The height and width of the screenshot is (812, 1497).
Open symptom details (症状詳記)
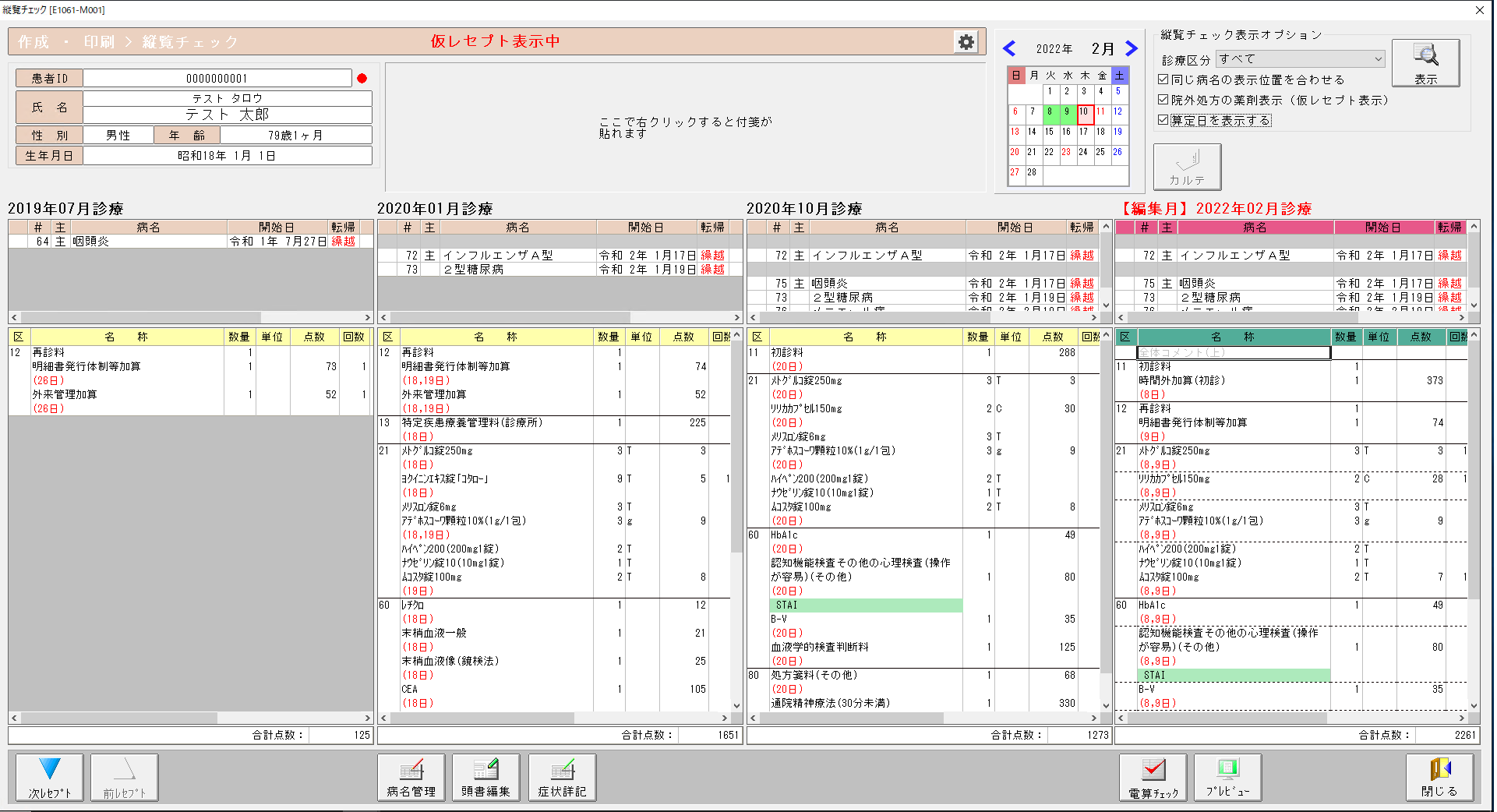pos(562,777)
